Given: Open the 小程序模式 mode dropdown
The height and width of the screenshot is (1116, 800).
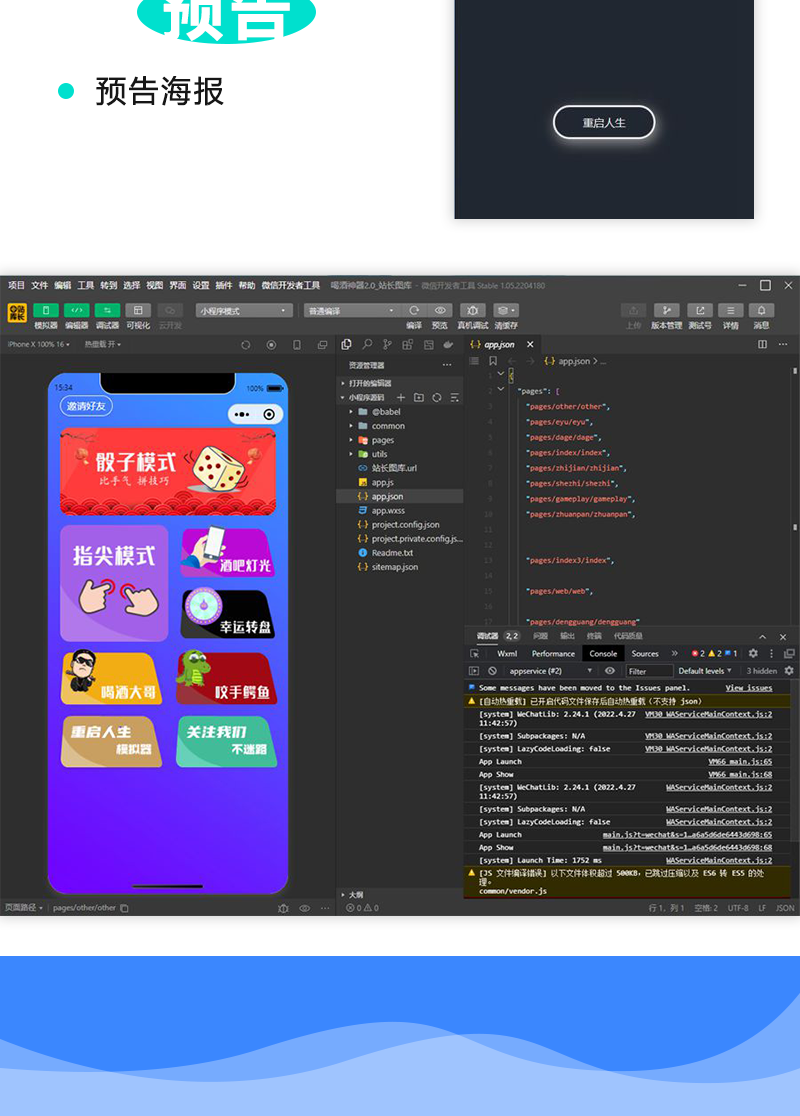Looking at the screenshot, I should pos(244,310).
